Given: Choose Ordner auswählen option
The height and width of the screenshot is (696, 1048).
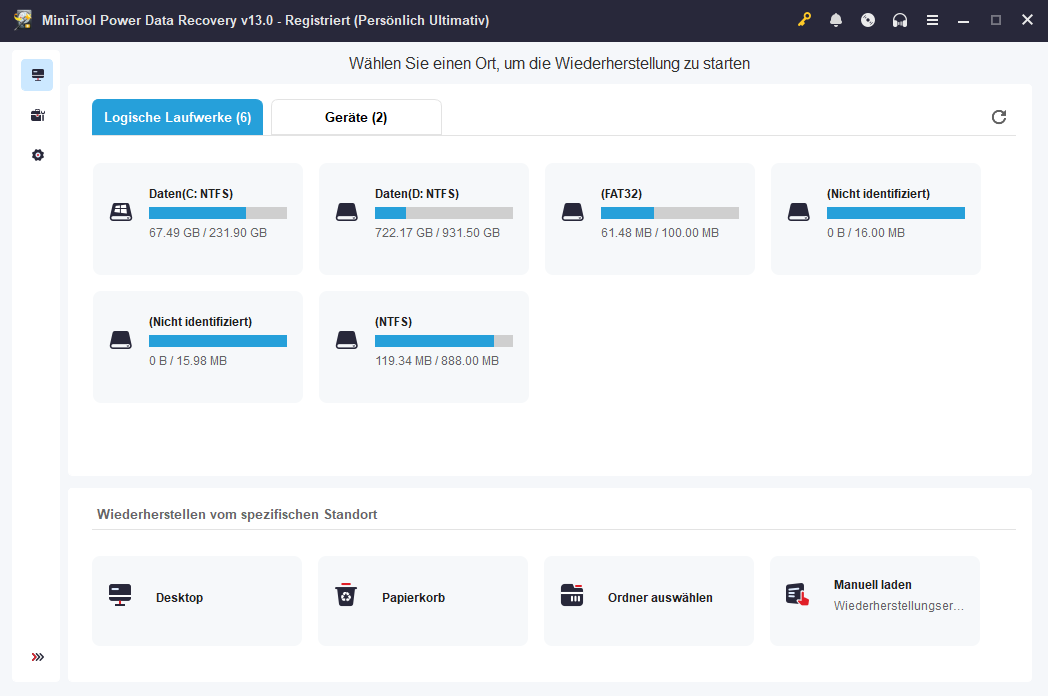Looking at the screenshot, I should pos(648,600).
